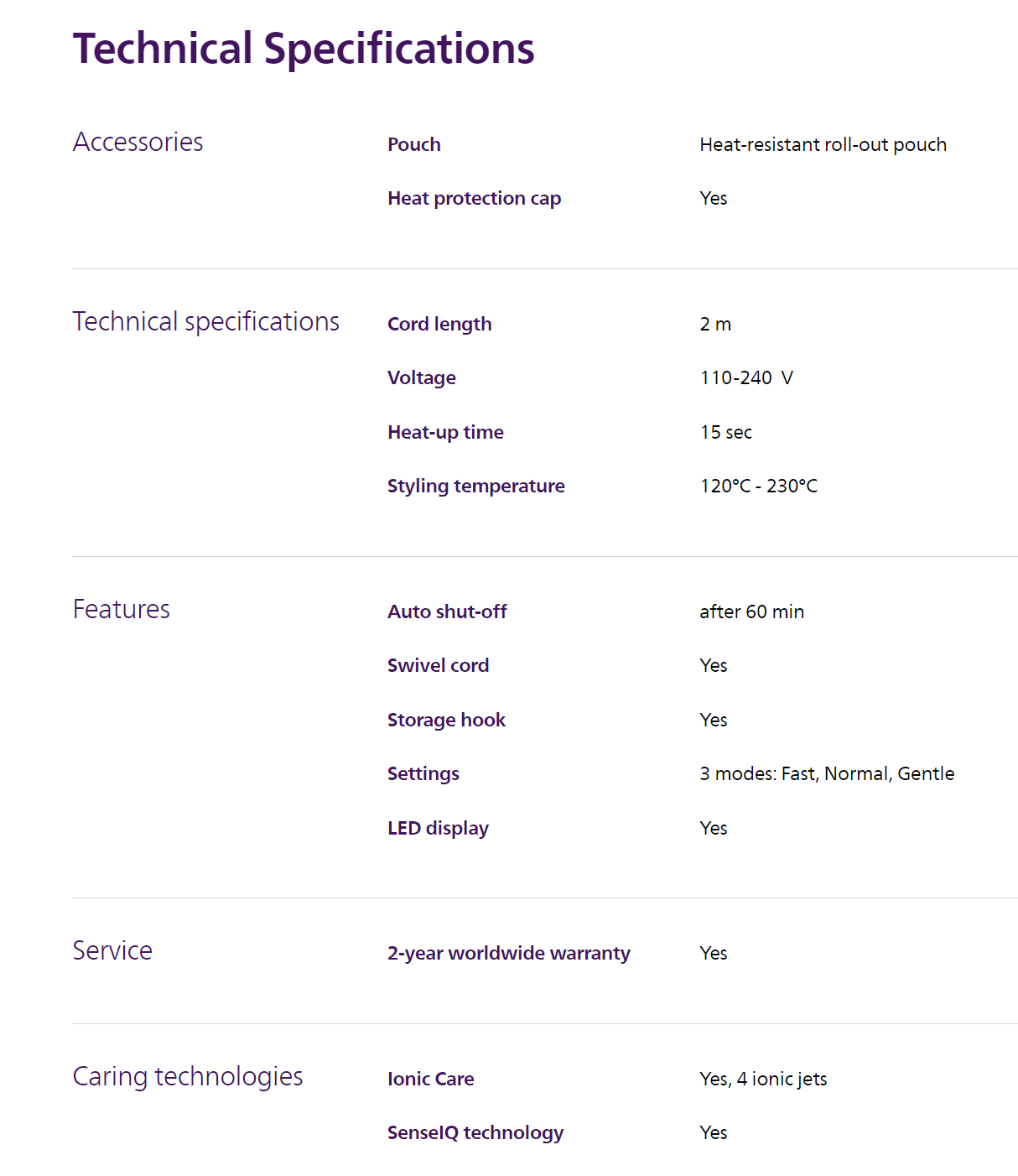Click the Pouch spec label
The height and width of the screenshot is (1176, 1018).
[414, 144]
